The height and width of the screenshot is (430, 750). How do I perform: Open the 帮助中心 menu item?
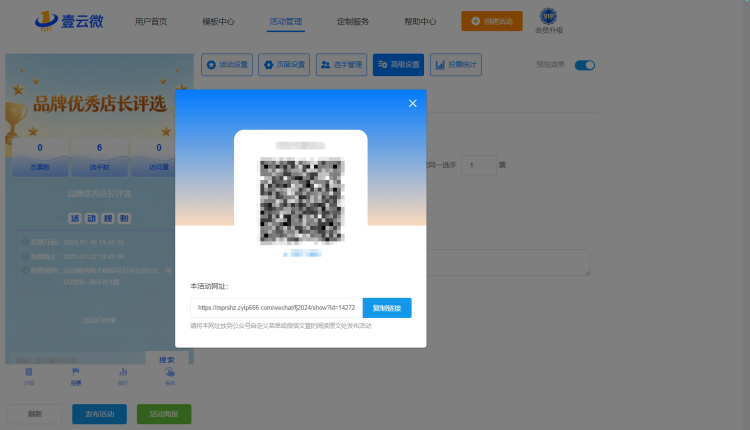420,22
